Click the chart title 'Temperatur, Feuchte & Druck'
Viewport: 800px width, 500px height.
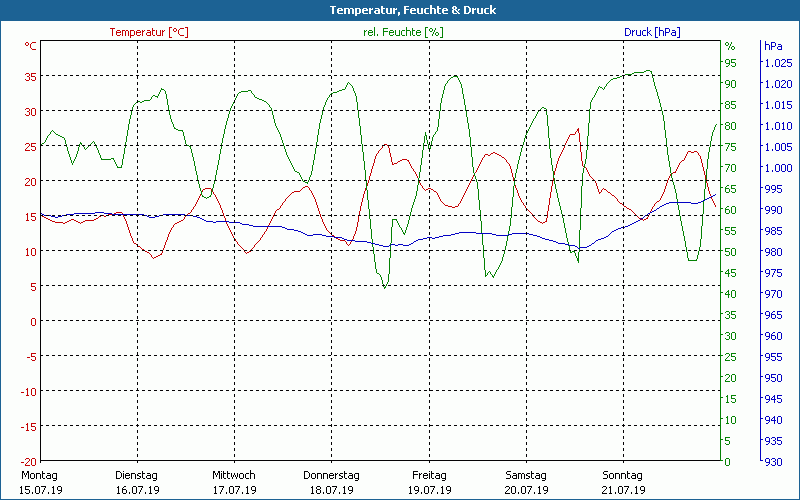point(413,10)
